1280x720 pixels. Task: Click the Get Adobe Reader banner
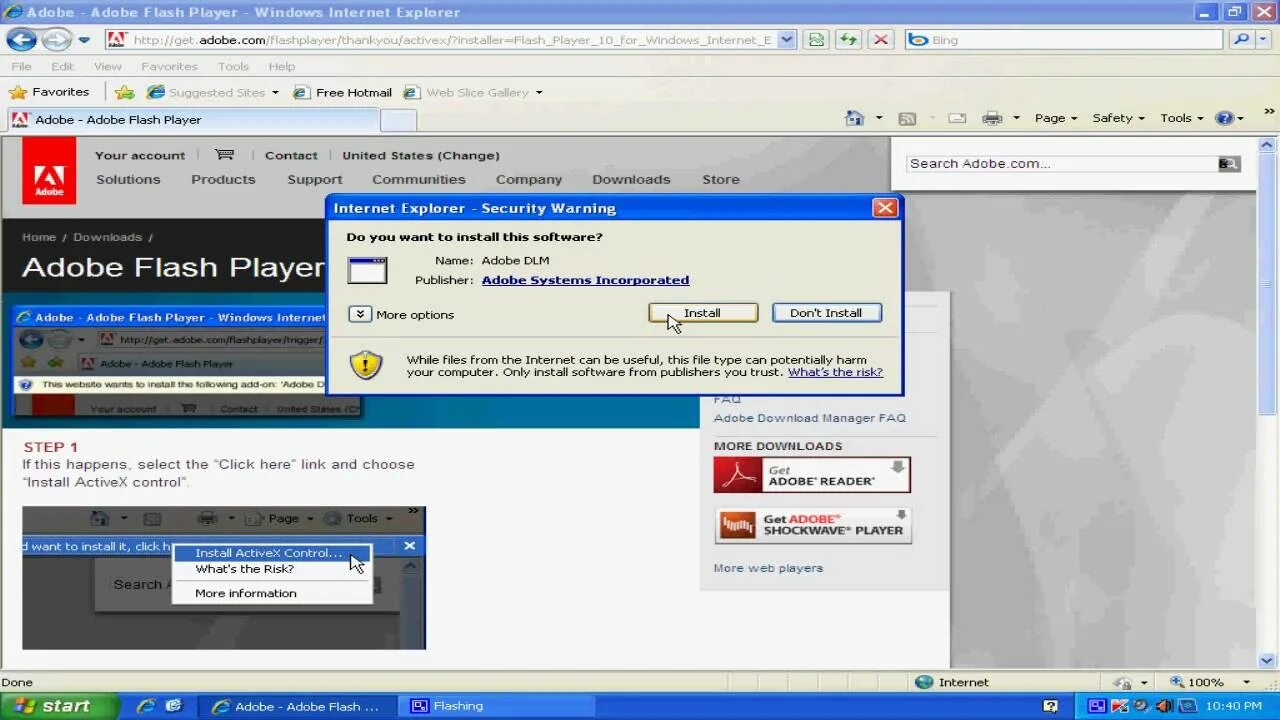(x=812, y=475)
